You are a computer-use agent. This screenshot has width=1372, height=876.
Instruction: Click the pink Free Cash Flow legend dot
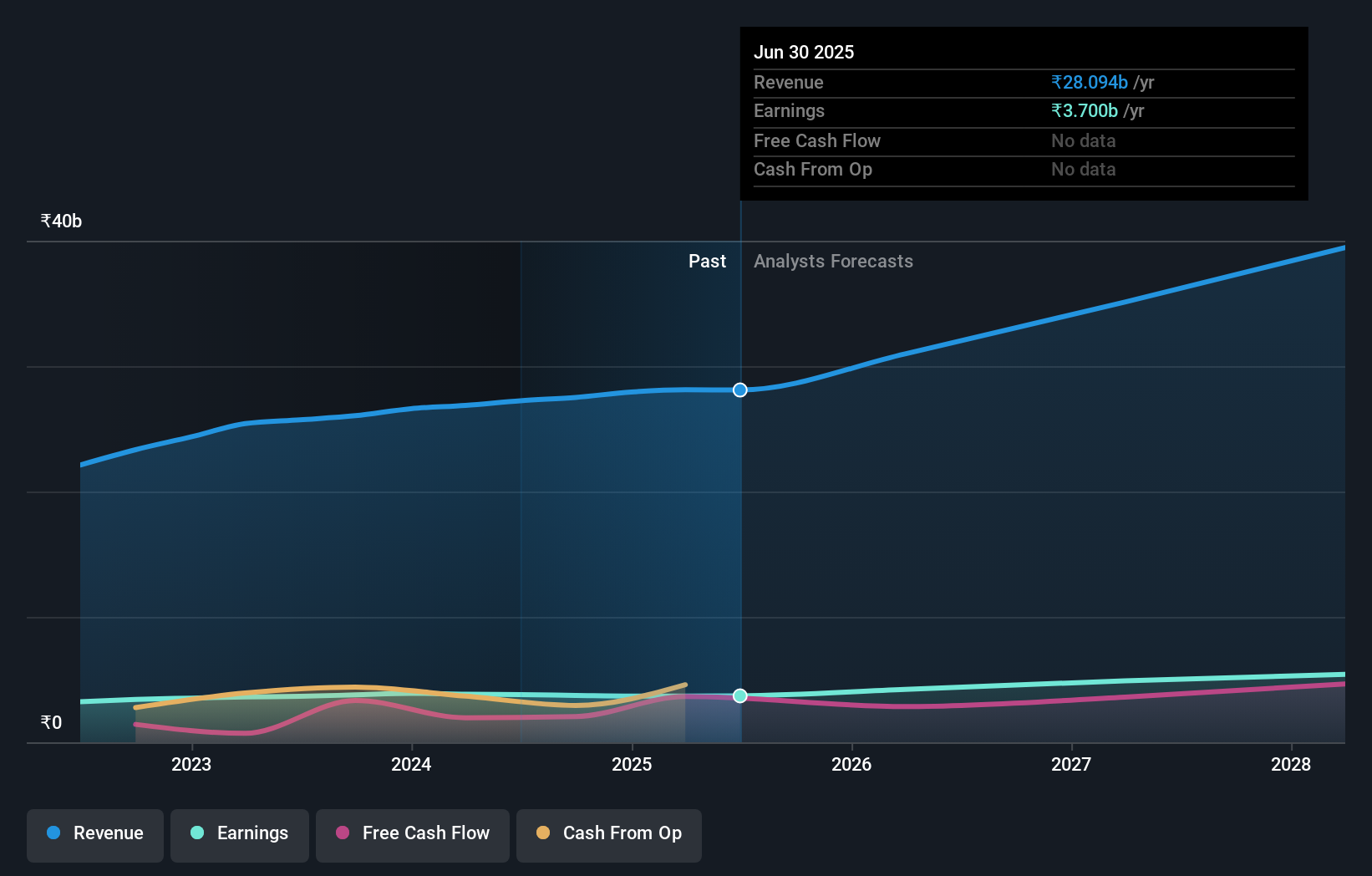343,833
